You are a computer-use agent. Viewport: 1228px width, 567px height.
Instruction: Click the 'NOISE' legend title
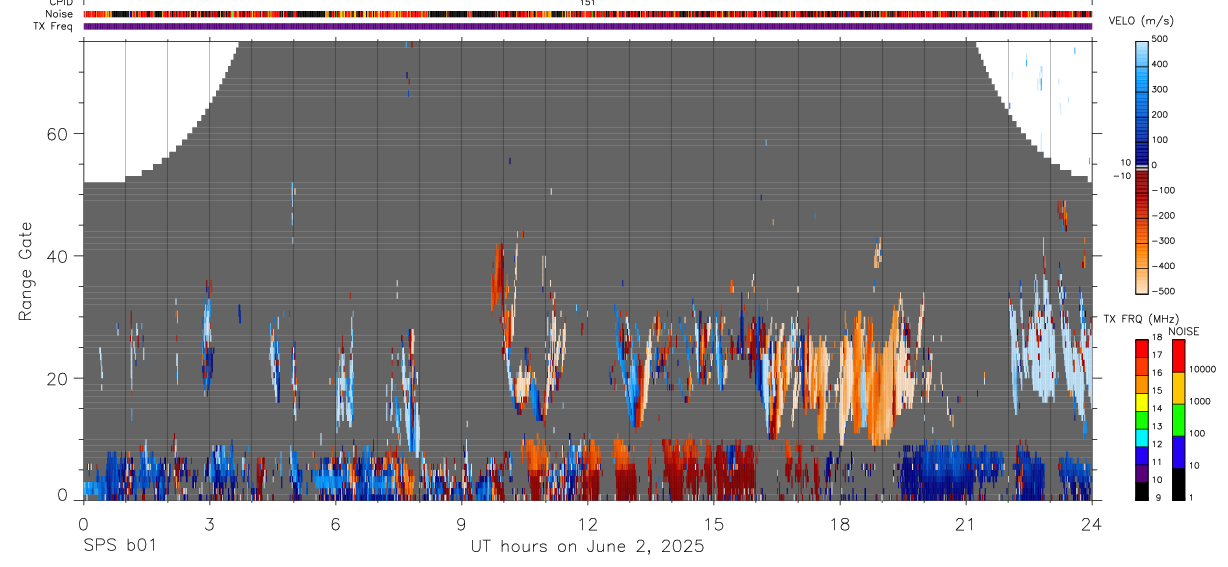1183,331
